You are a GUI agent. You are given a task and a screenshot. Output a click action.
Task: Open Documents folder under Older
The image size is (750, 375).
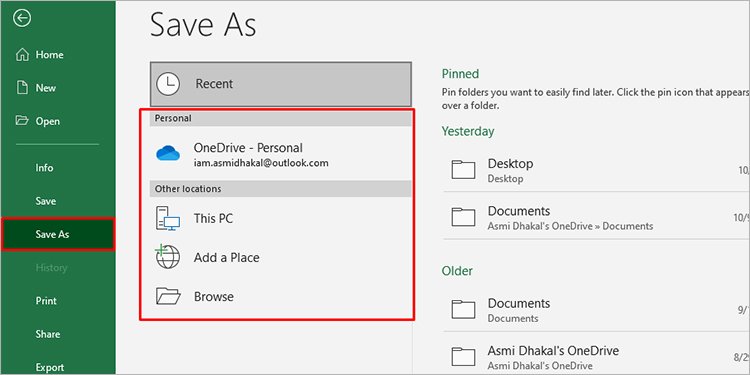point(596,309)
